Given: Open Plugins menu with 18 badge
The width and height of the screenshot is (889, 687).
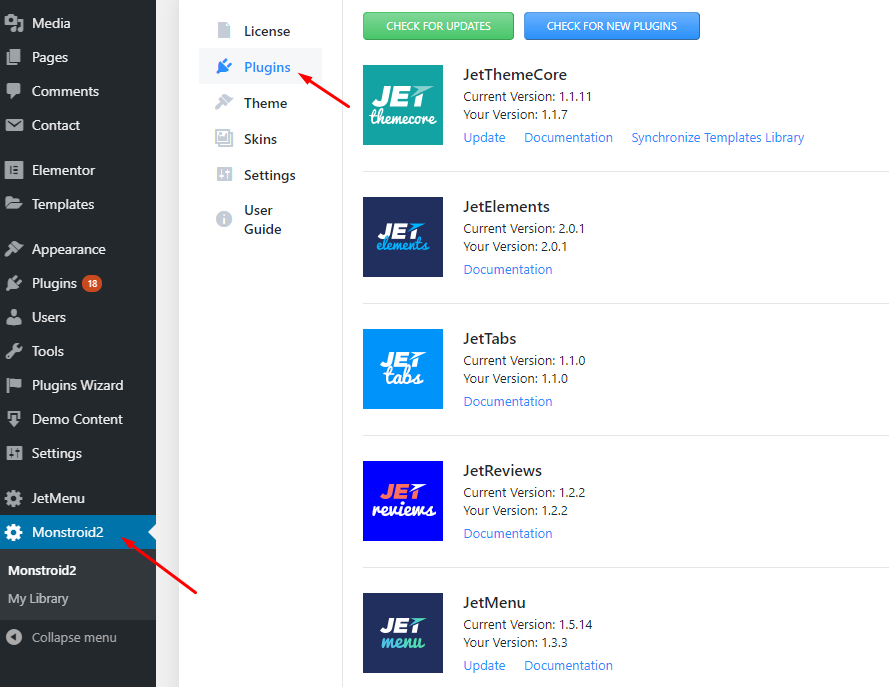Looking at the screenshot, I should (54, 283).
